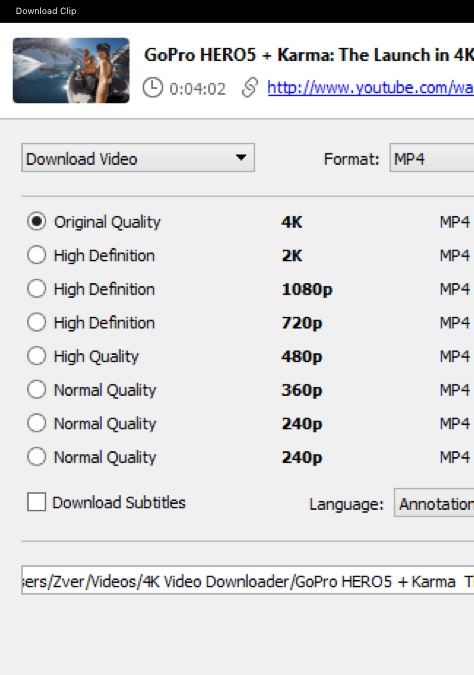Click the Language: label
The width and height of the screenshot is (474, 675).
tap(346, 504)
